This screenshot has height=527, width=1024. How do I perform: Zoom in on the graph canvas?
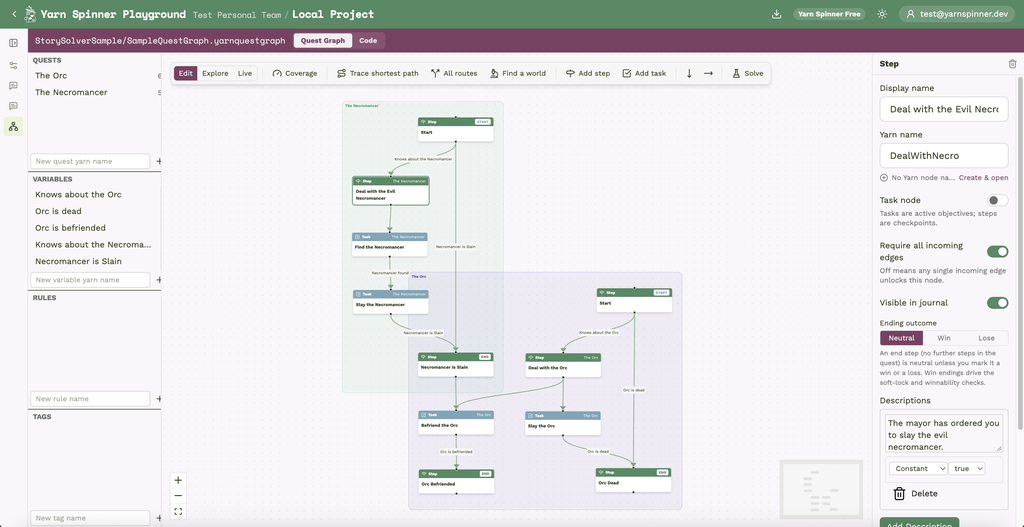pos(178,480)
